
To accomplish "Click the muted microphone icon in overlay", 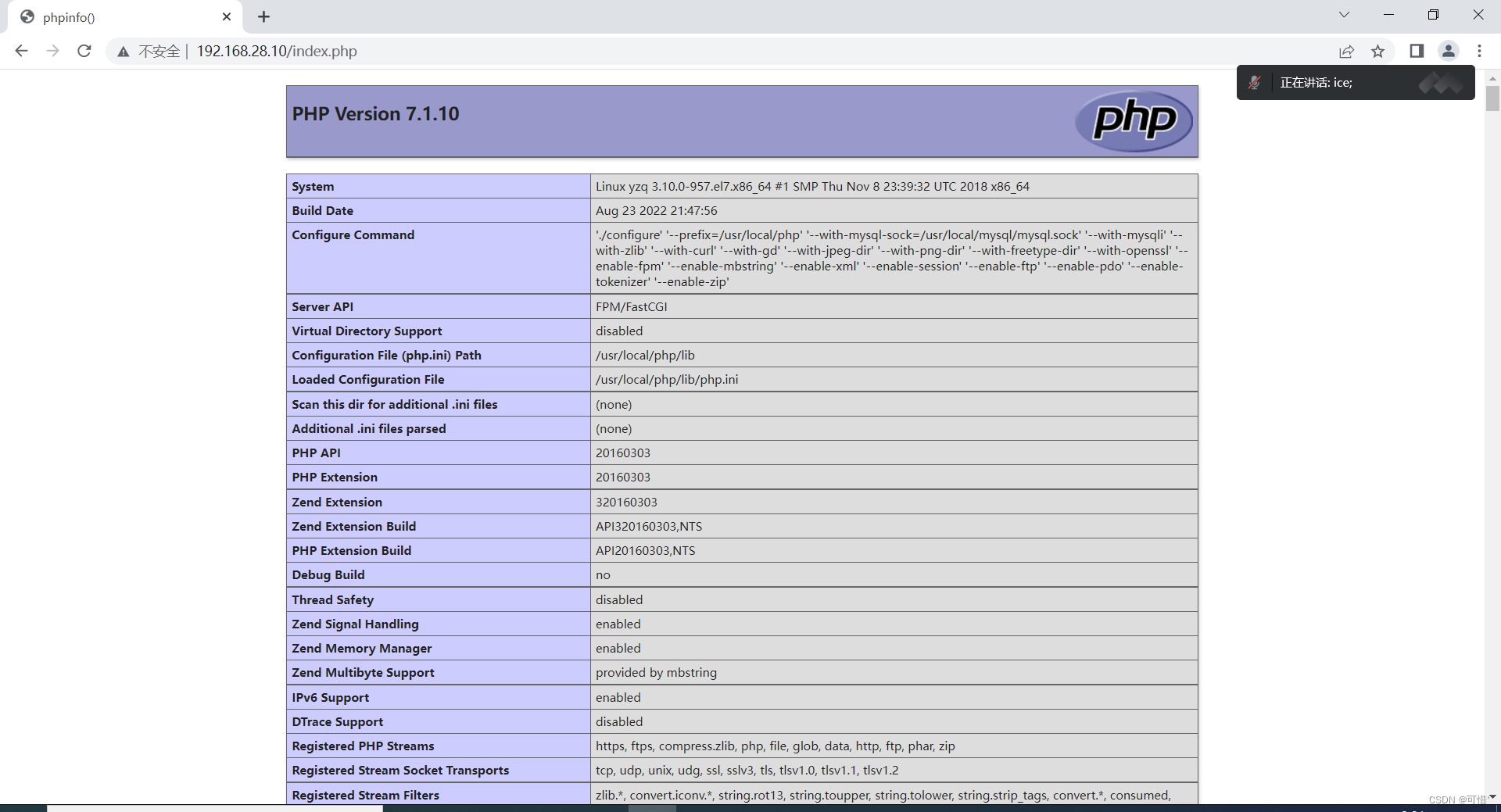I will tap(1255, 83).
